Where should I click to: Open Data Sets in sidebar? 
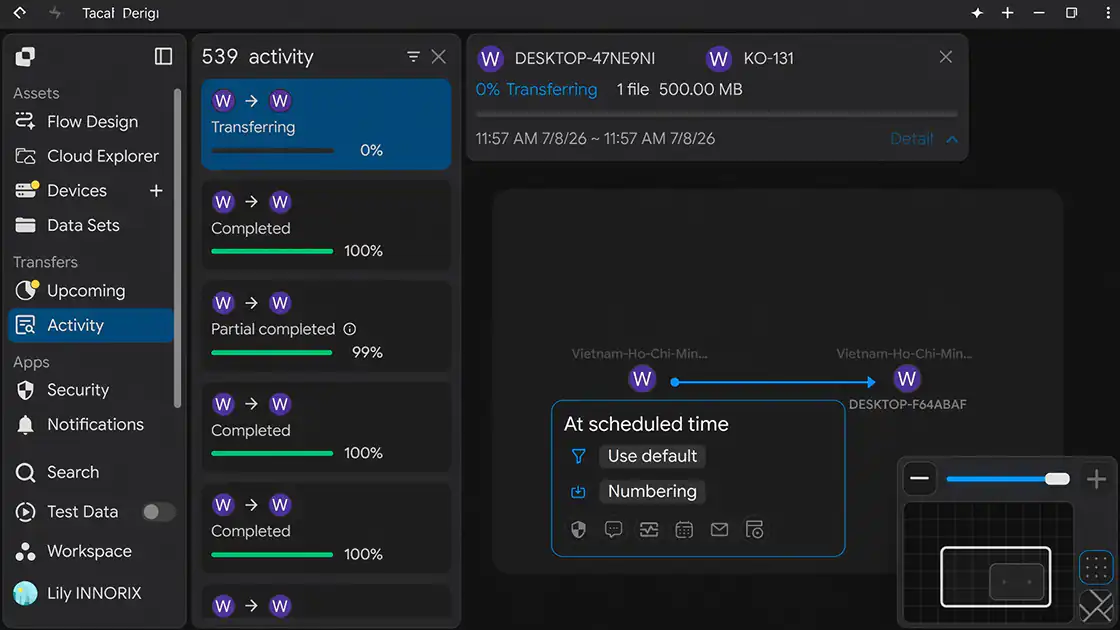pos(91,225)
